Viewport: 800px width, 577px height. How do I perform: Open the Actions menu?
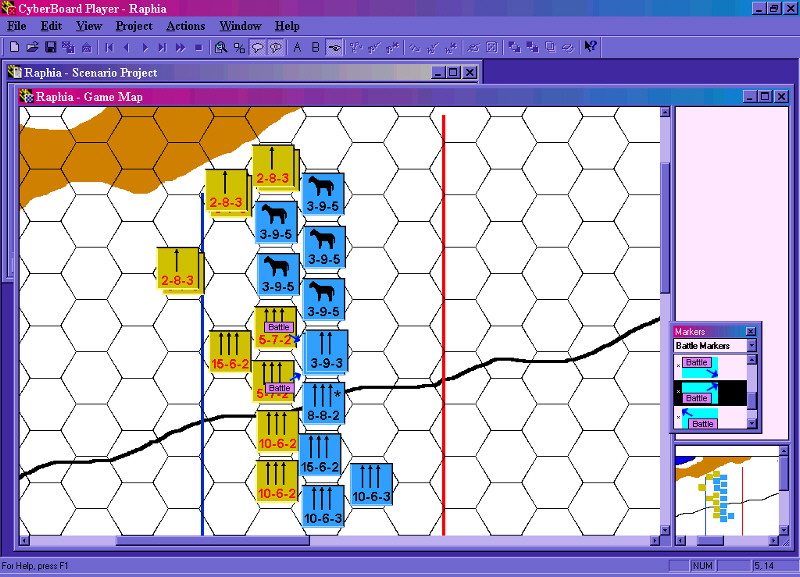[186, 26]
